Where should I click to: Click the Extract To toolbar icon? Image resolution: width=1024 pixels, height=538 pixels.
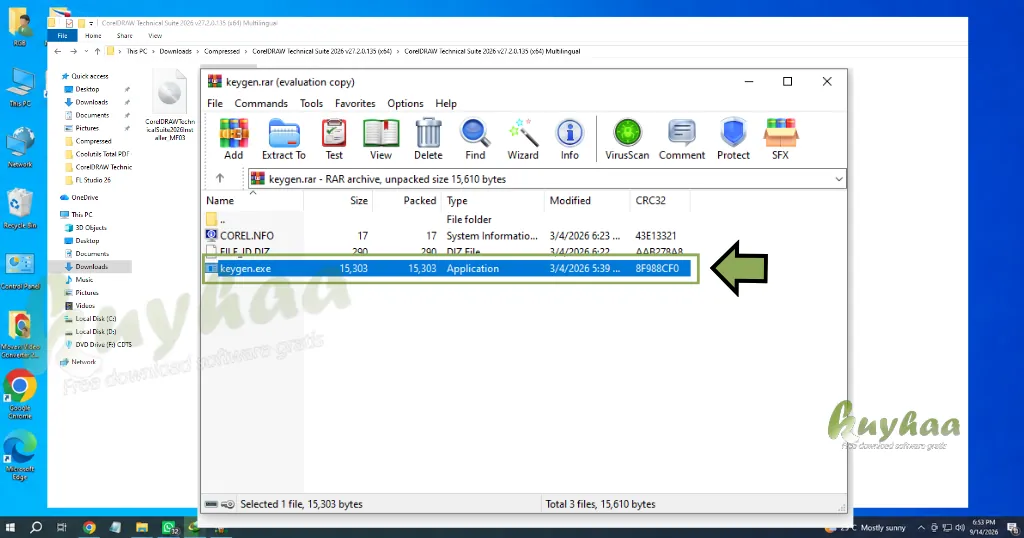tap(283, 139)
